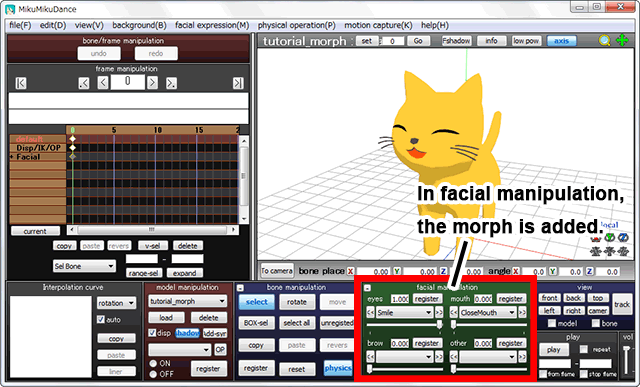Image resolution: width=640 pixels, height=387 pixels.
Task: Enable the bone view checkbox
Action: (596, 323)
